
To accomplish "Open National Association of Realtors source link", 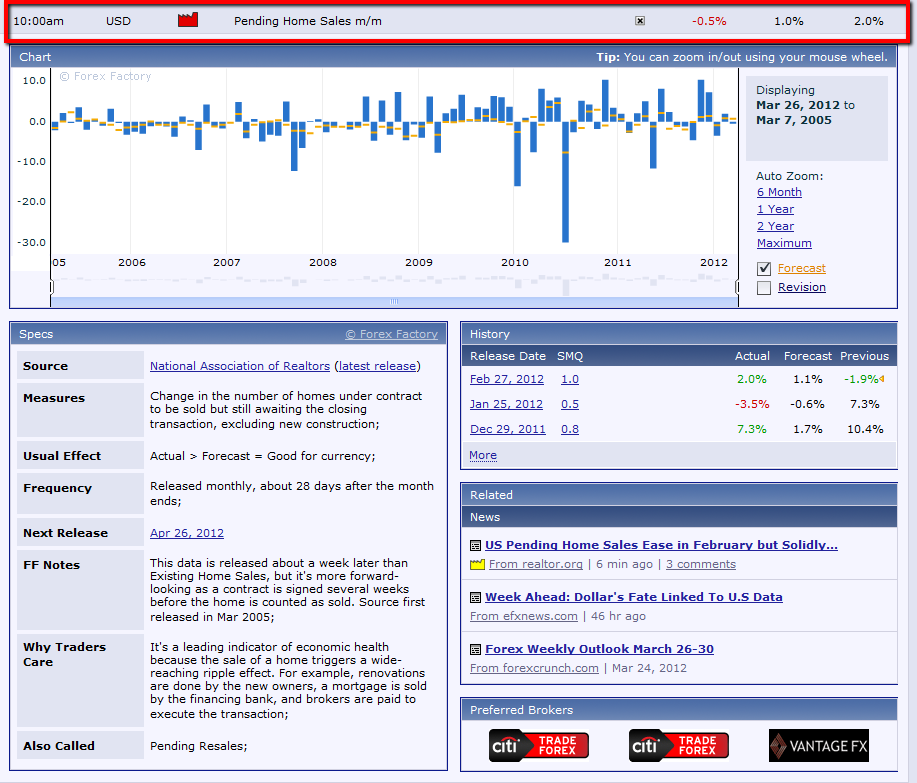I will click(240, 366).
